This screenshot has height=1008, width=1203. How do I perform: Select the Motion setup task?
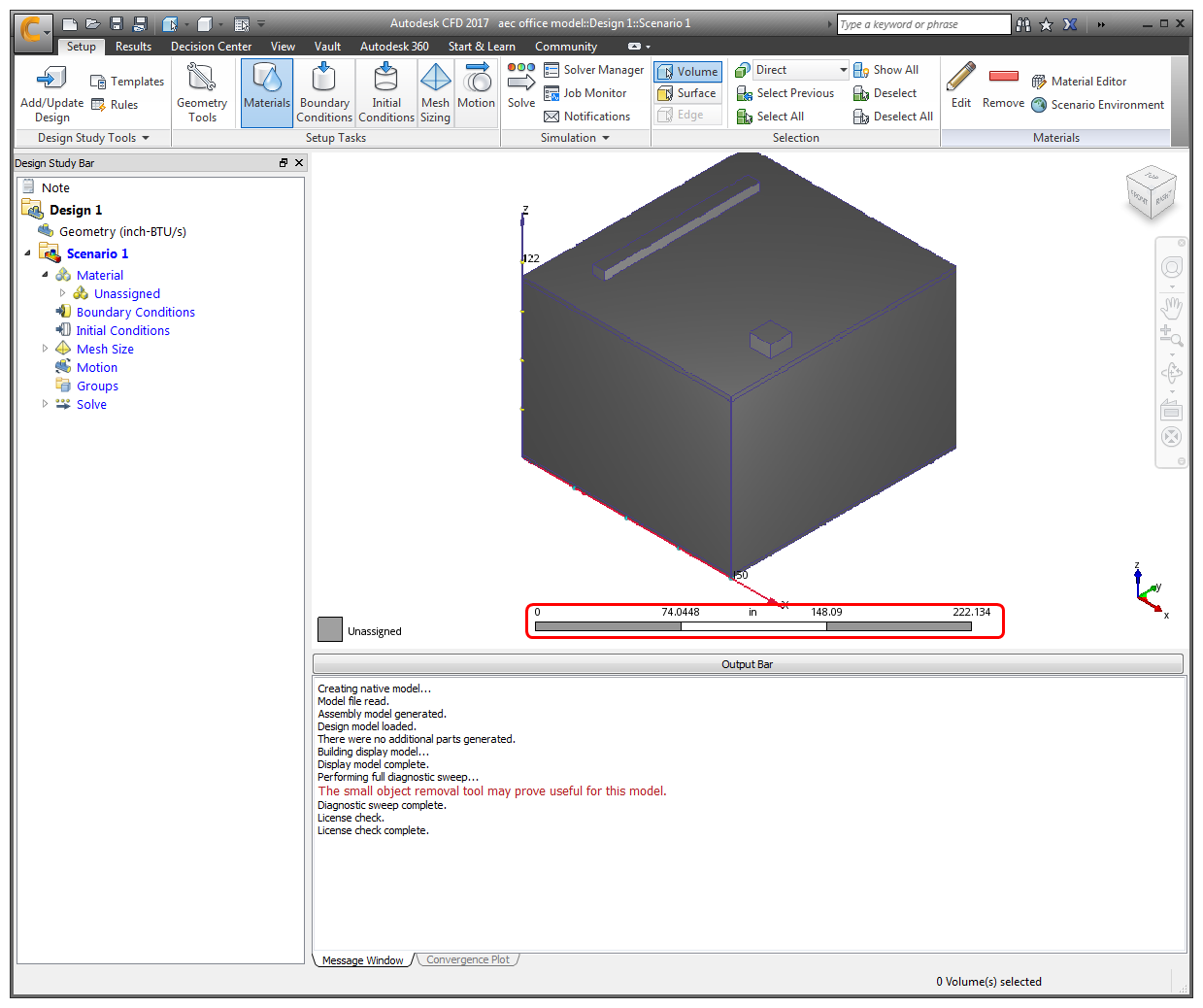(476, 93)
